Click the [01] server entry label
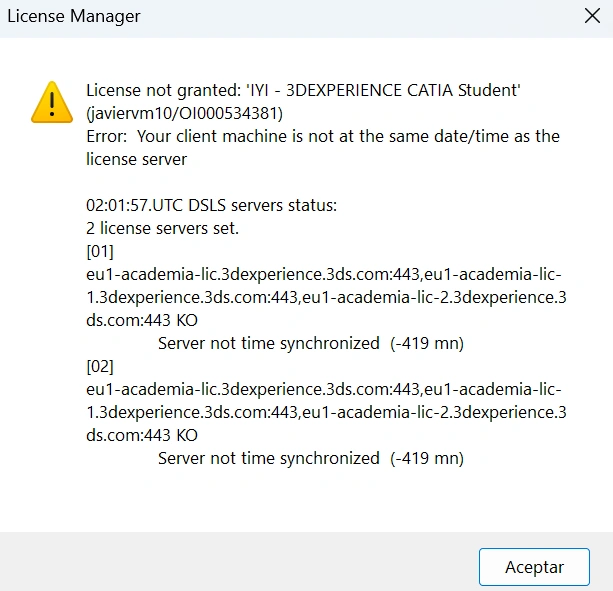The height and width of the screenshot is (591, 613). [100, 251]
